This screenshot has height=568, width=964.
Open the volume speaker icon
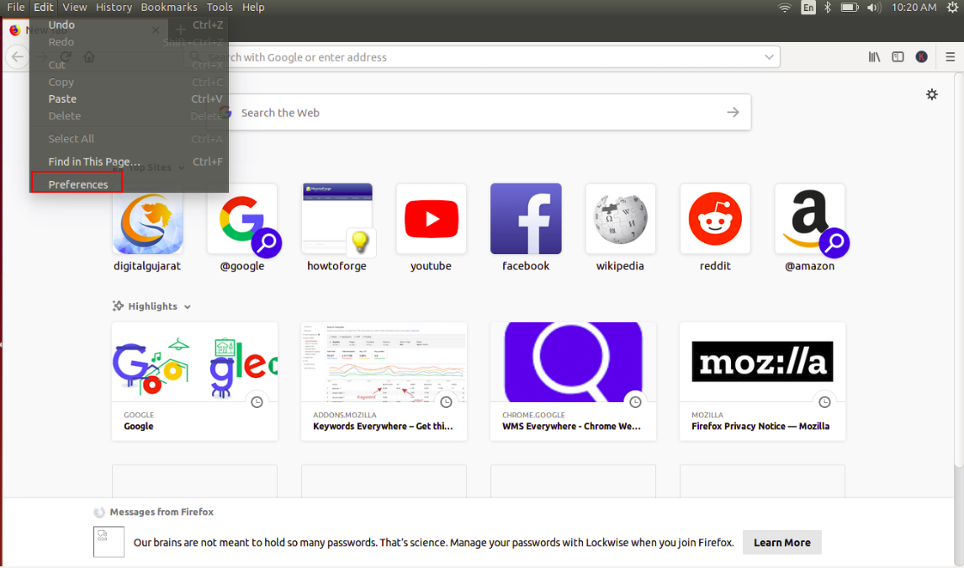pos(874,7)
